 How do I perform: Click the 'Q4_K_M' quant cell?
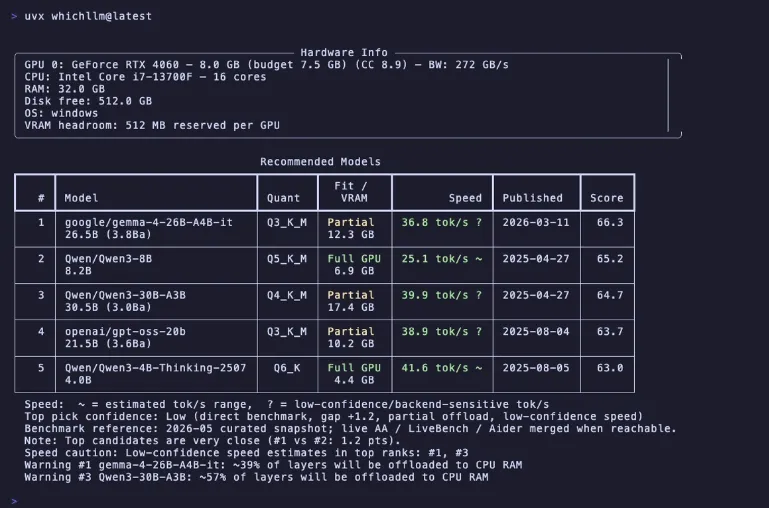click(x=287, y=295)
